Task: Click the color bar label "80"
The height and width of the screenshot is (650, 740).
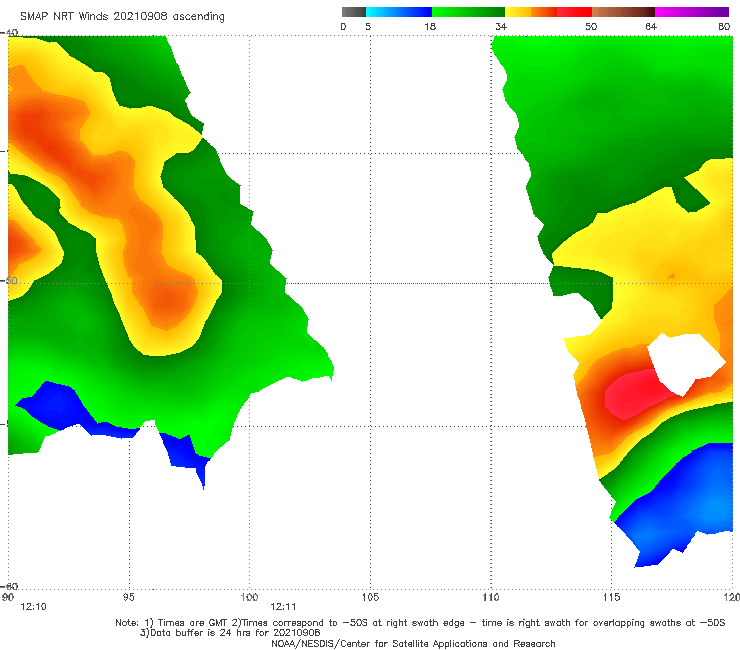Action: coord(724,26)
